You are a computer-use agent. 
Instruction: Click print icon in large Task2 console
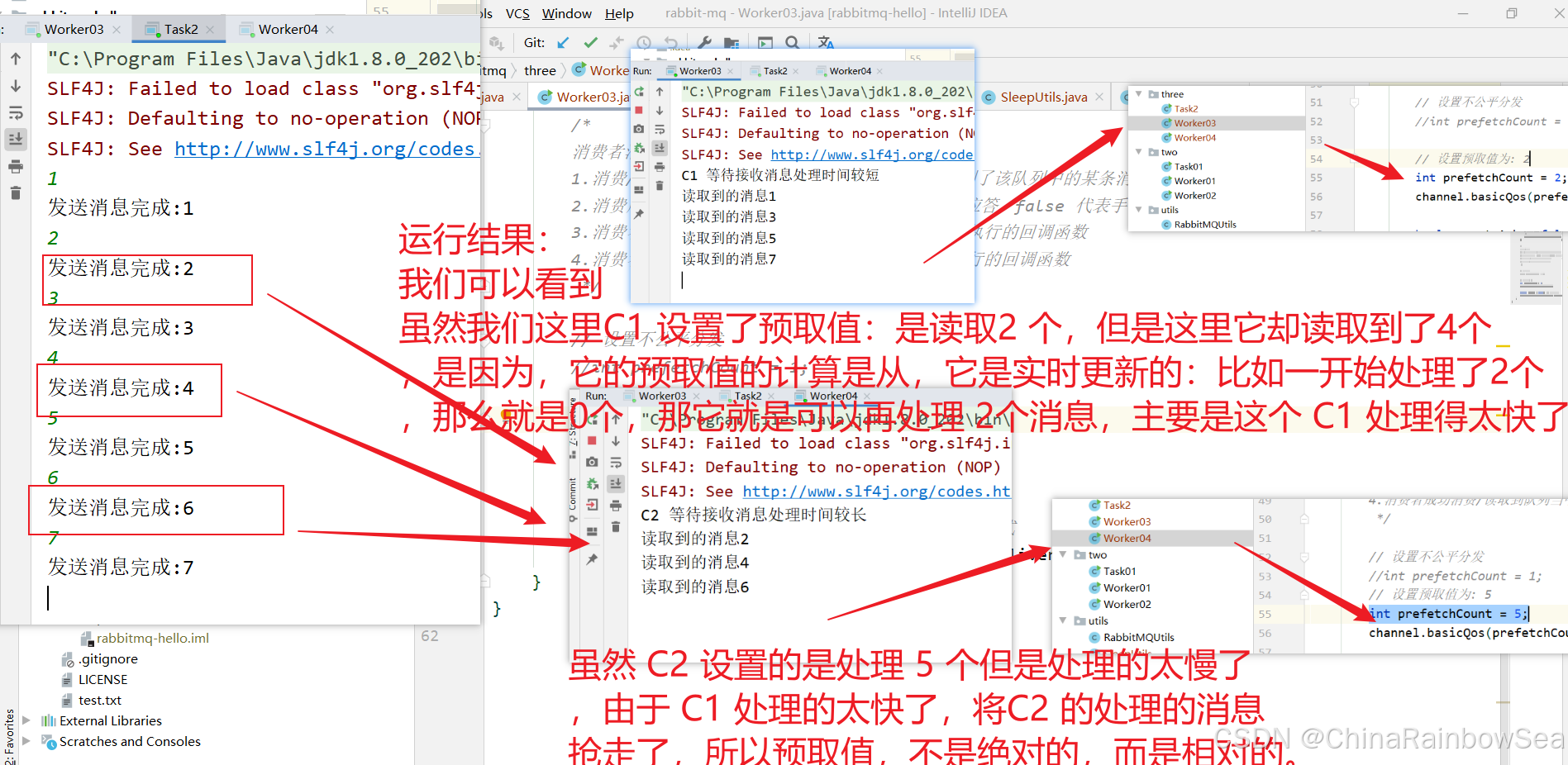[x=16, y=167]
